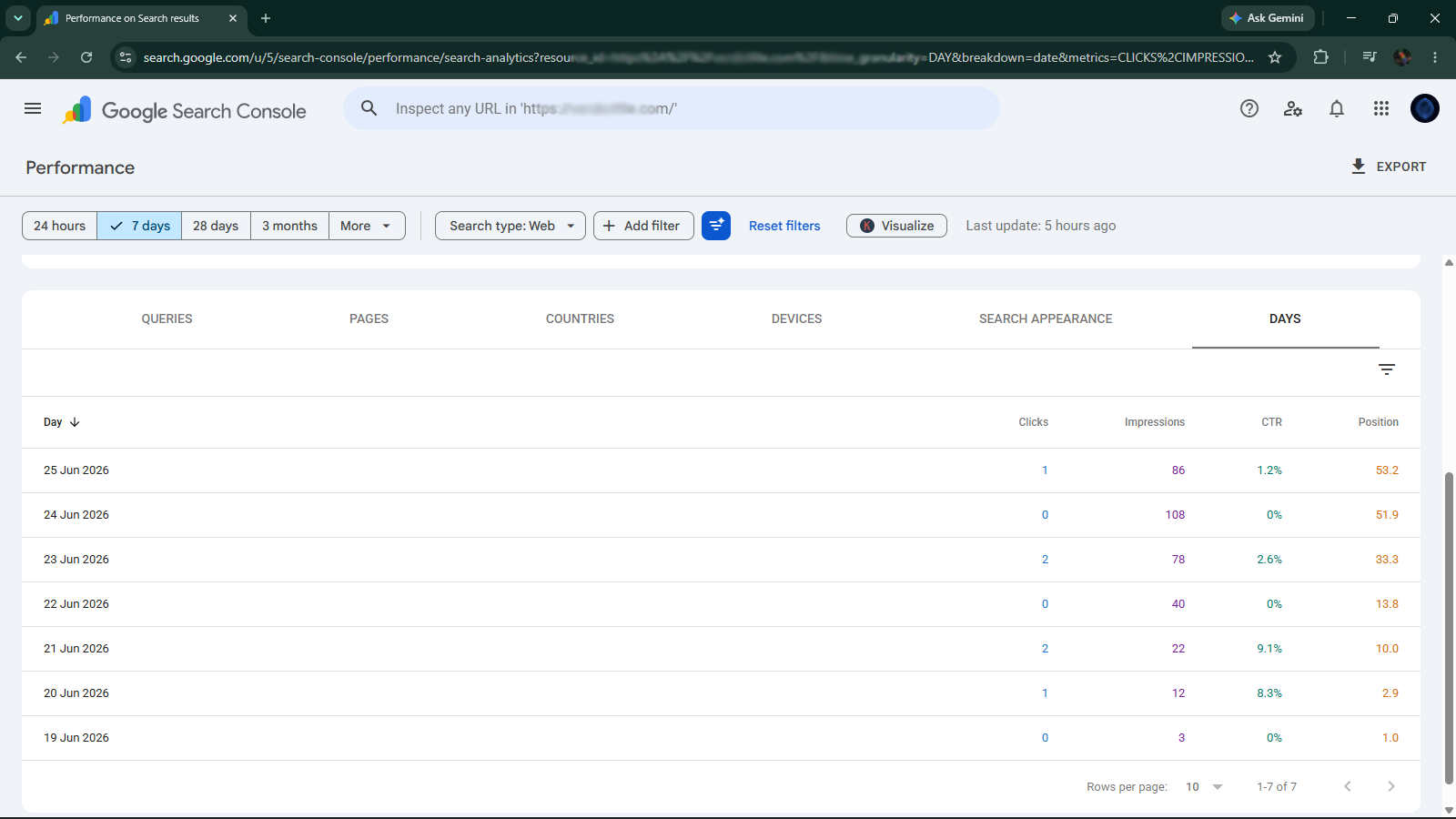
Task: Click the 21 Jun 2026 row
Action: [721, 649]
